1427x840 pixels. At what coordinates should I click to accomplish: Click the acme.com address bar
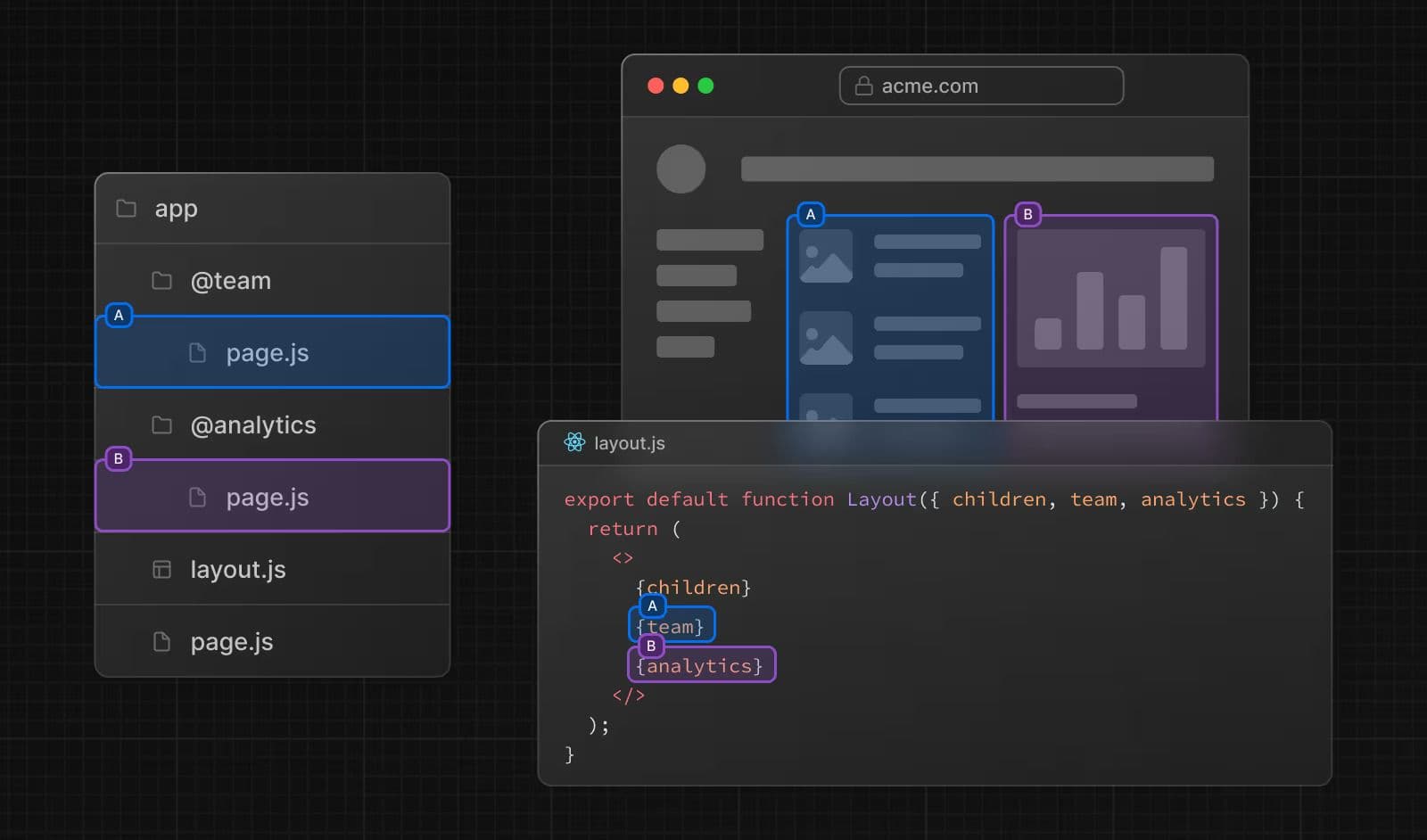pyautogui.click(x=981, y=86)
